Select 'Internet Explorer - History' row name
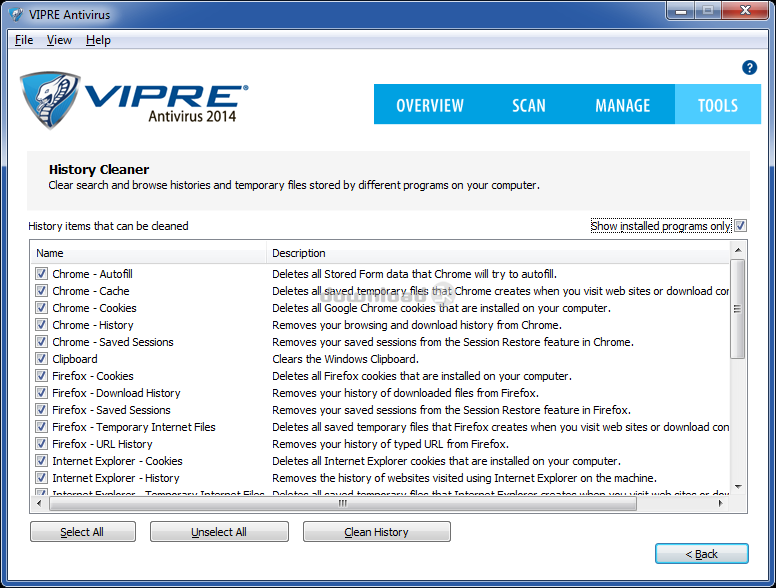This screenshot has height=588, width=776. pos(116,478)
